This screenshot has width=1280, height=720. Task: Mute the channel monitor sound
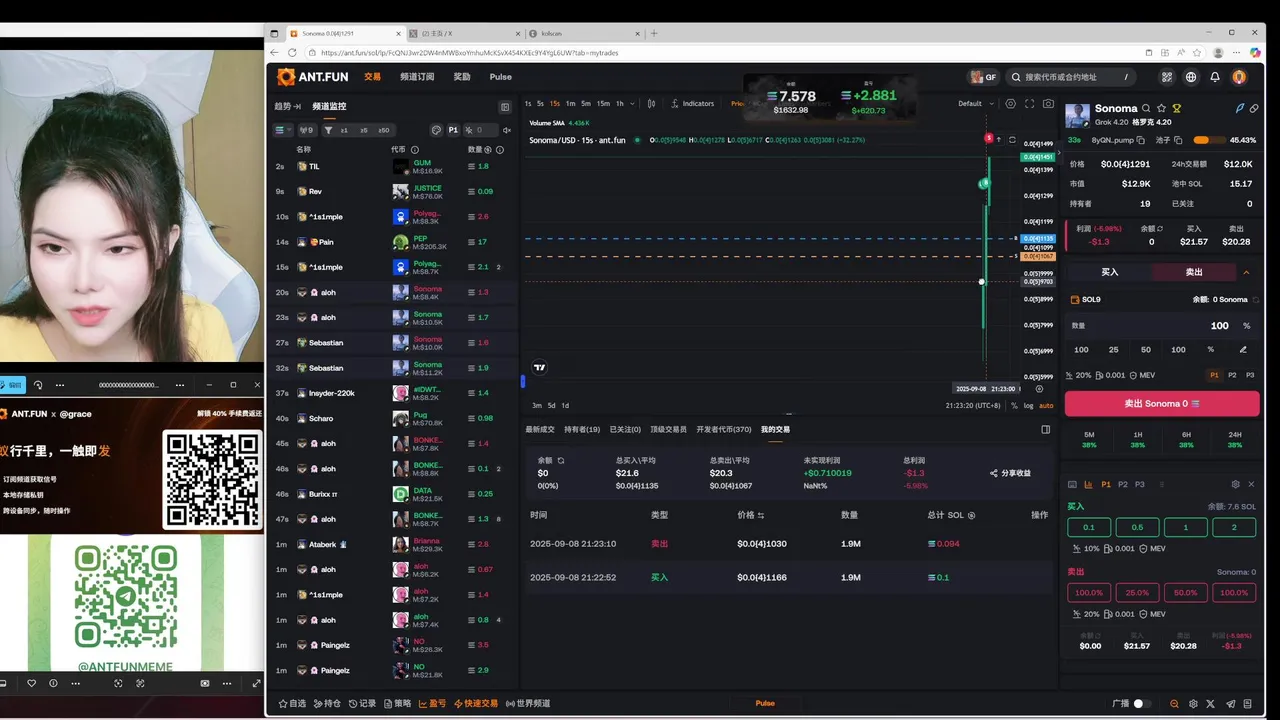pyautogui.click(x=506, y=130)
